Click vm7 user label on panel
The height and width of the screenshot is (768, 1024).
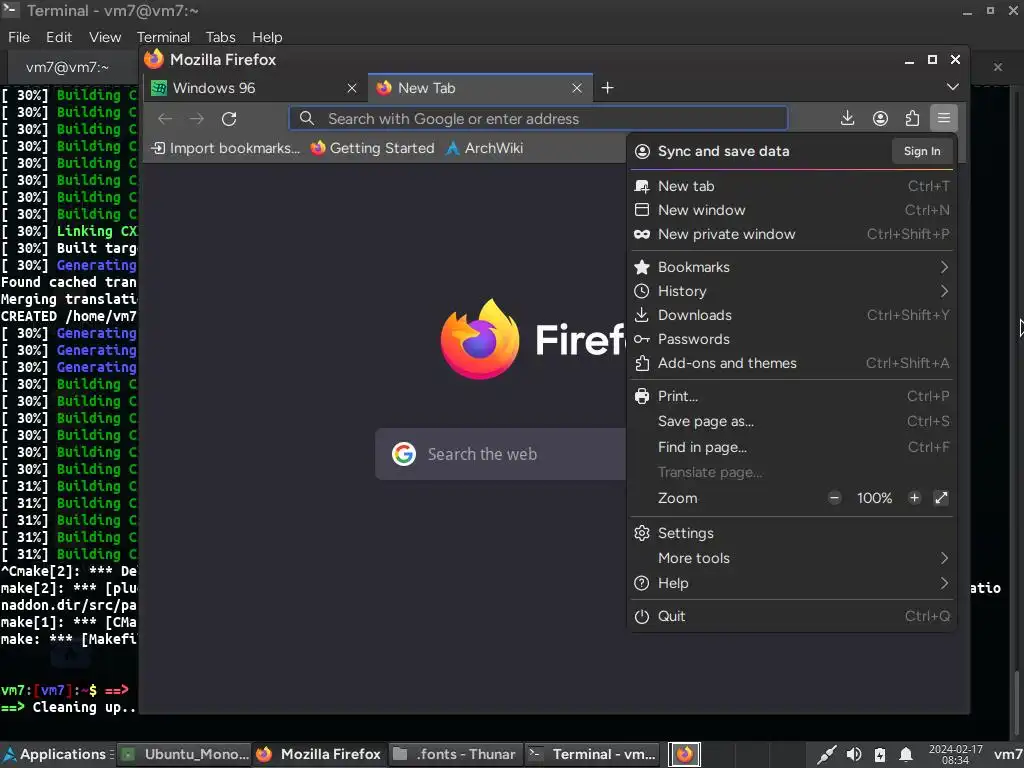coord(1008,754)
